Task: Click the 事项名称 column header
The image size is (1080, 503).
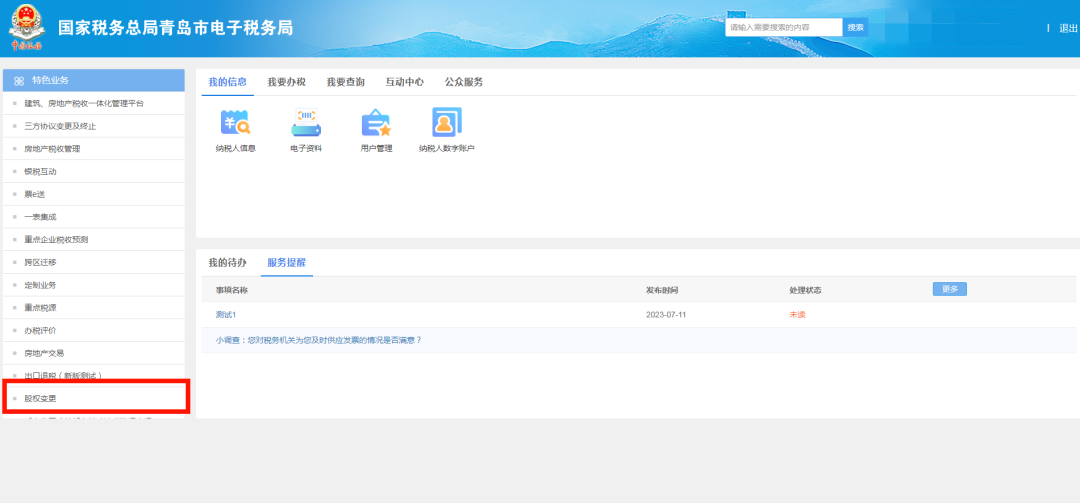Action: (231, 290)
